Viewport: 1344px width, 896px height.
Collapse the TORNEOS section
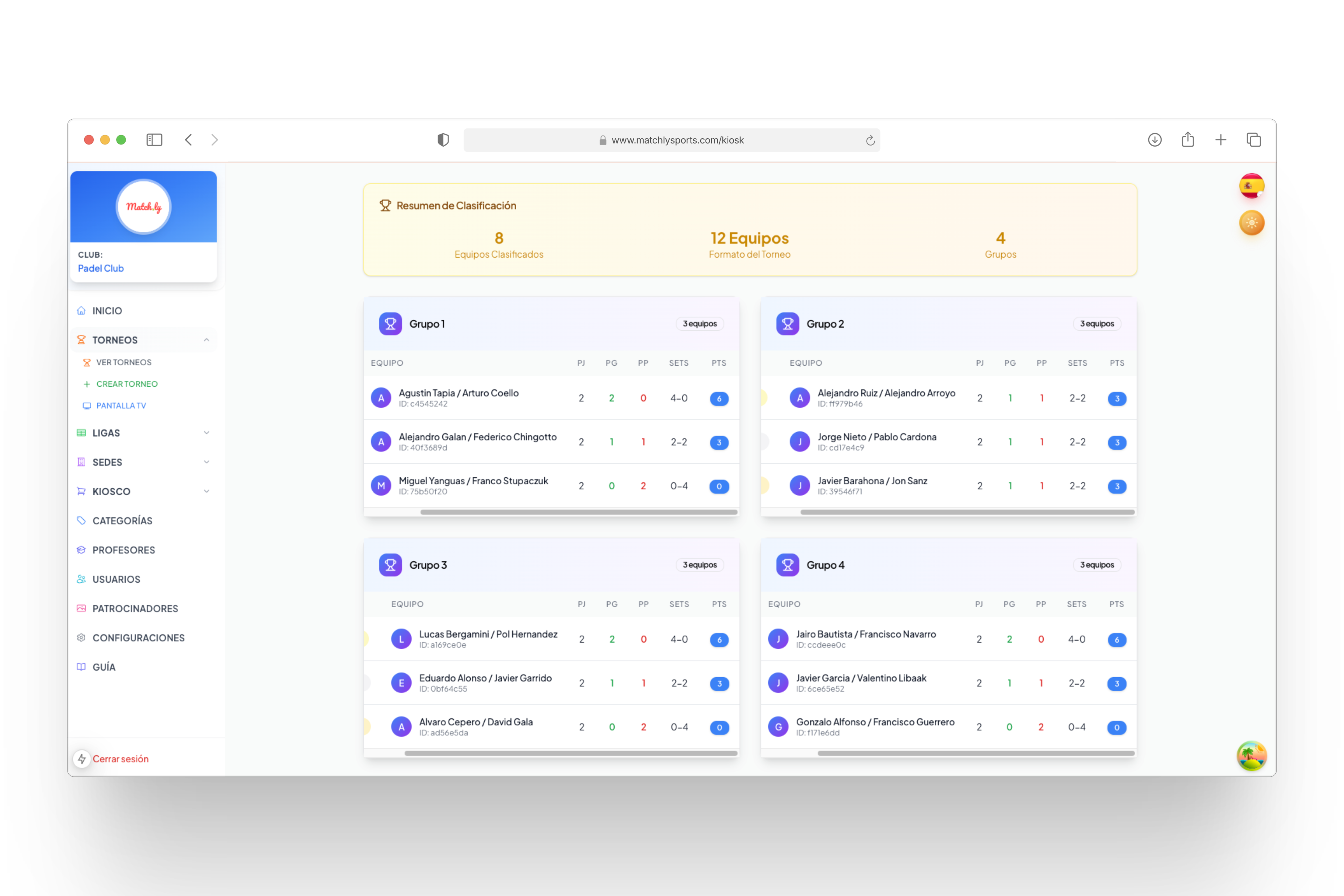(206, 339)
